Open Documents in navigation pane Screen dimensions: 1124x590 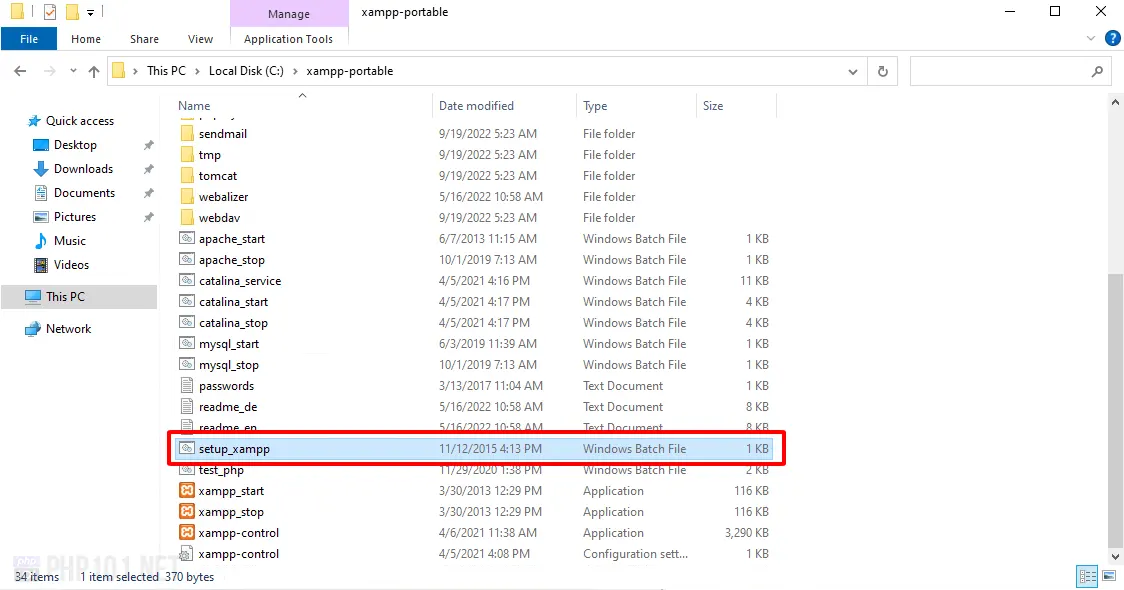(x=84, y=193)
